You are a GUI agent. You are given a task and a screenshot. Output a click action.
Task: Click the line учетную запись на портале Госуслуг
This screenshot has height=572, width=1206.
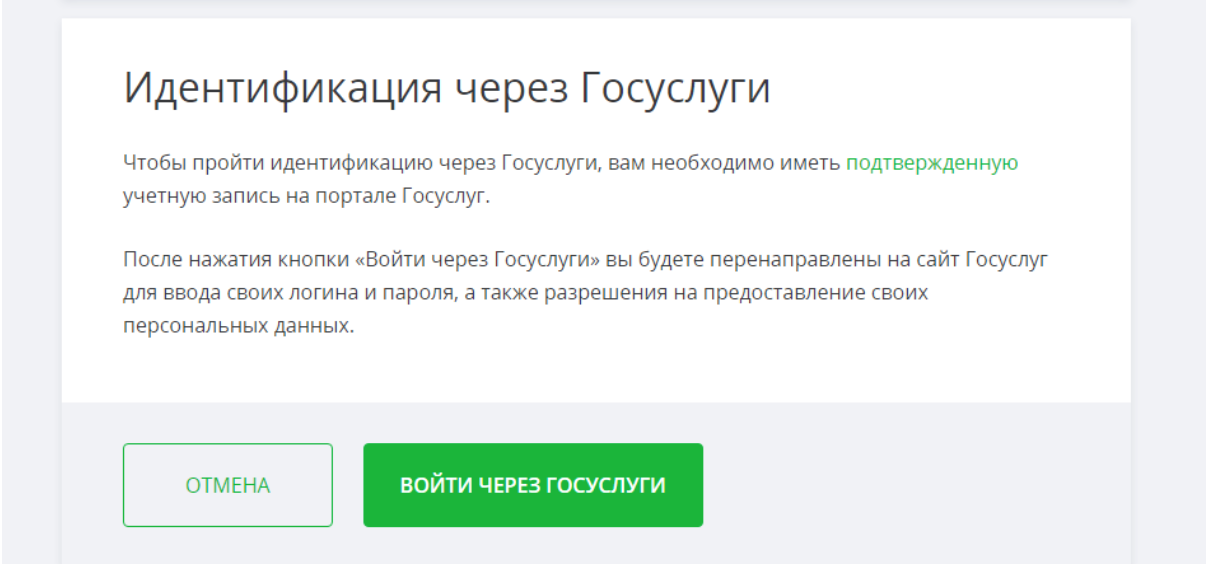tap(307, 196)
